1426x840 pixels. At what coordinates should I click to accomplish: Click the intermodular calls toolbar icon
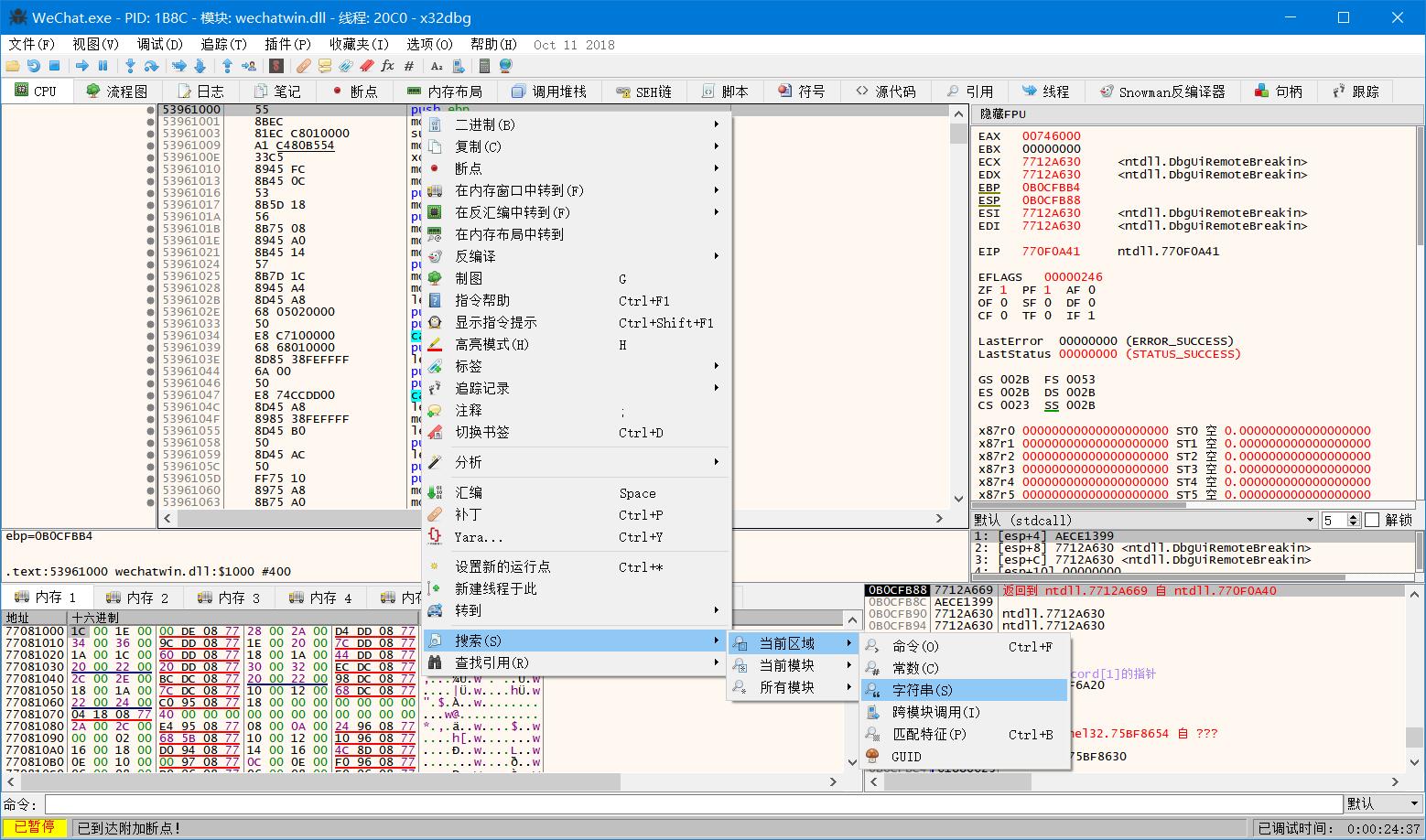(457, 66)
